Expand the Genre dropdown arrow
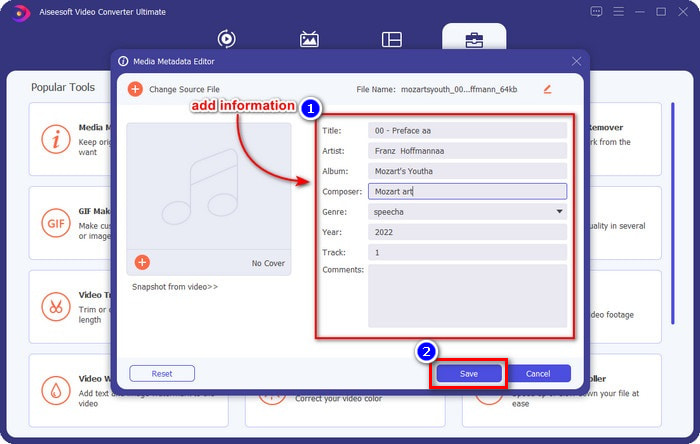This screenshot has width=700, height=444. point(559,212)
